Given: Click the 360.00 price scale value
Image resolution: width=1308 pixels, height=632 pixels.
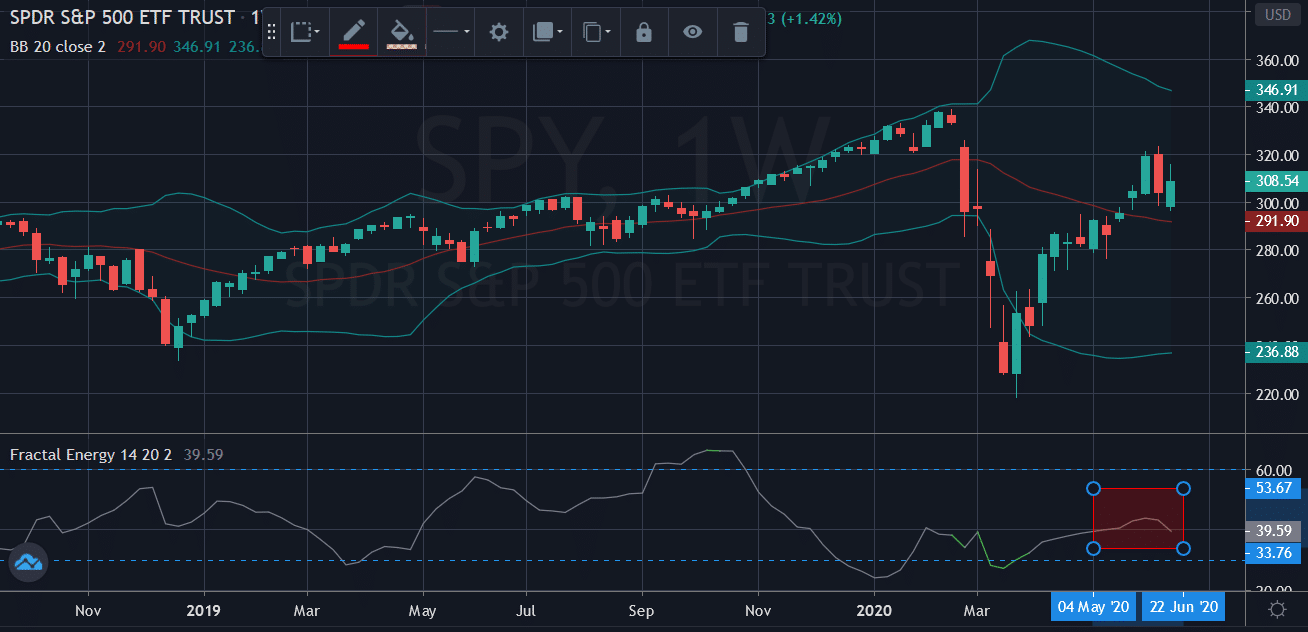Looking at the screenshot, I should point(1277,60).
